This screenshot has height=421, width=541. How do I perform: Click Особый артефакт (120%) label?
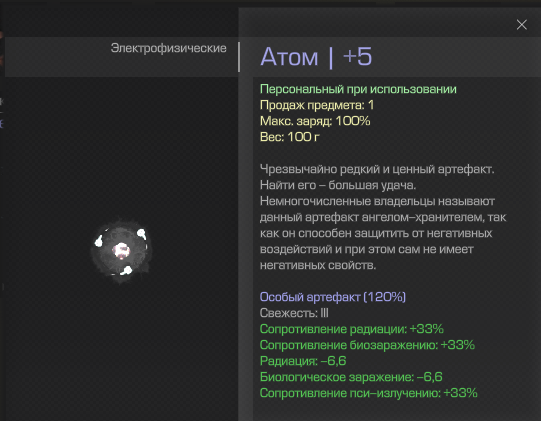pyautogui.click(x=332, y=297)
